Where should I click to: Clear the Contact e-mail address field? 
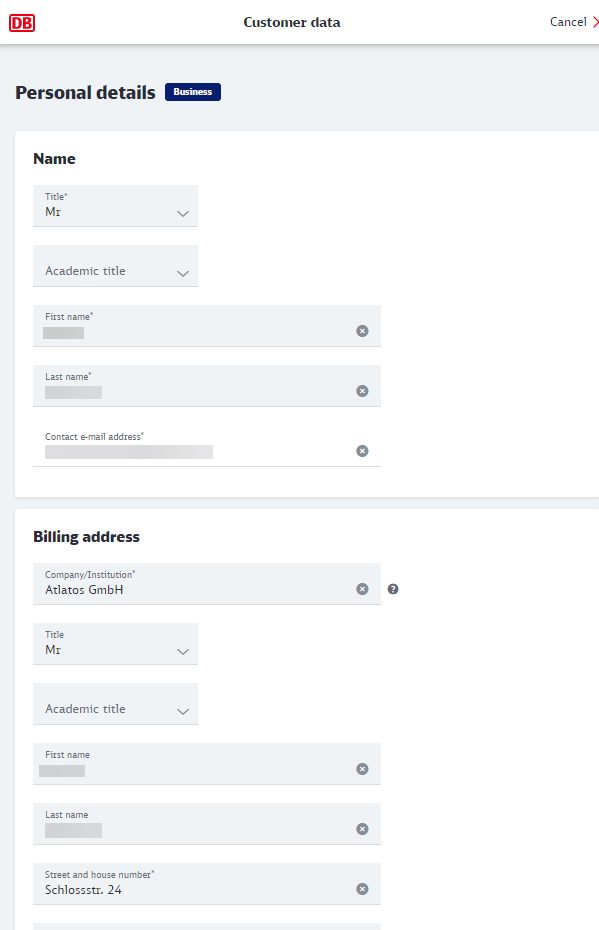362,451
